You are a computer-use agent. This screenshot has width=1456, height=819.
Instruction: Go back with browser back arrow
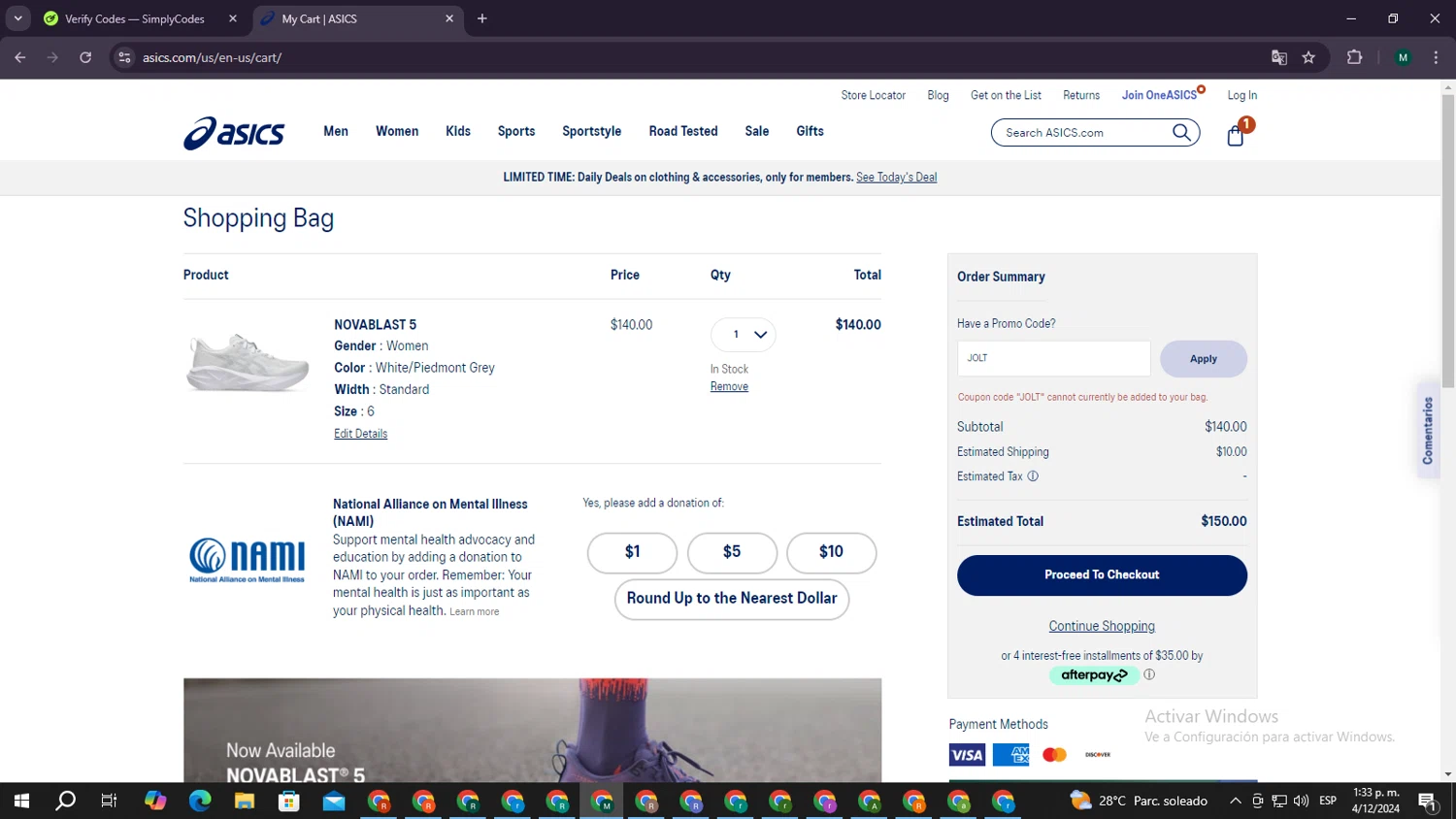pyautogui.click(x=20, y=57)
